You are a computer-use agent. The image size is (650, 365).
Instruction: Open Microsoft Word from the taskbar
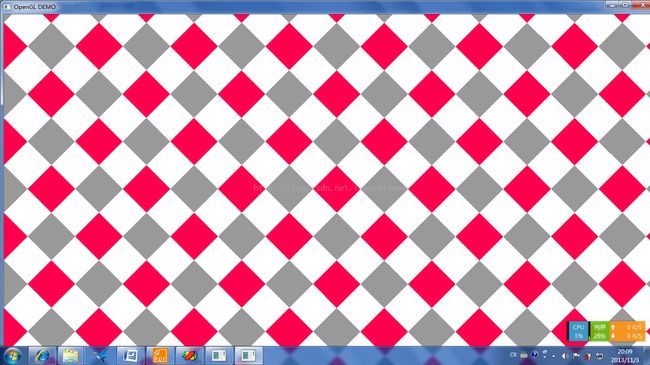click(x=131, y=355)
